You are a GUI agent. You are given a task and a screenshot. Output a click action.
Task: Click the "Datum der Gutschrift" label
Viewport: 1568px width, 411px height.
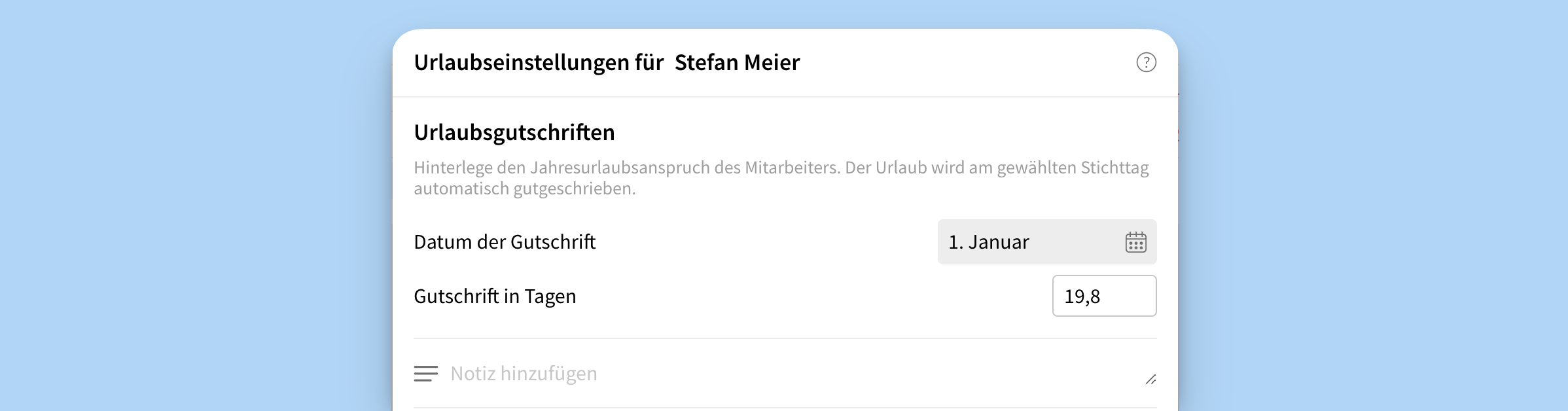pos(505,242)
